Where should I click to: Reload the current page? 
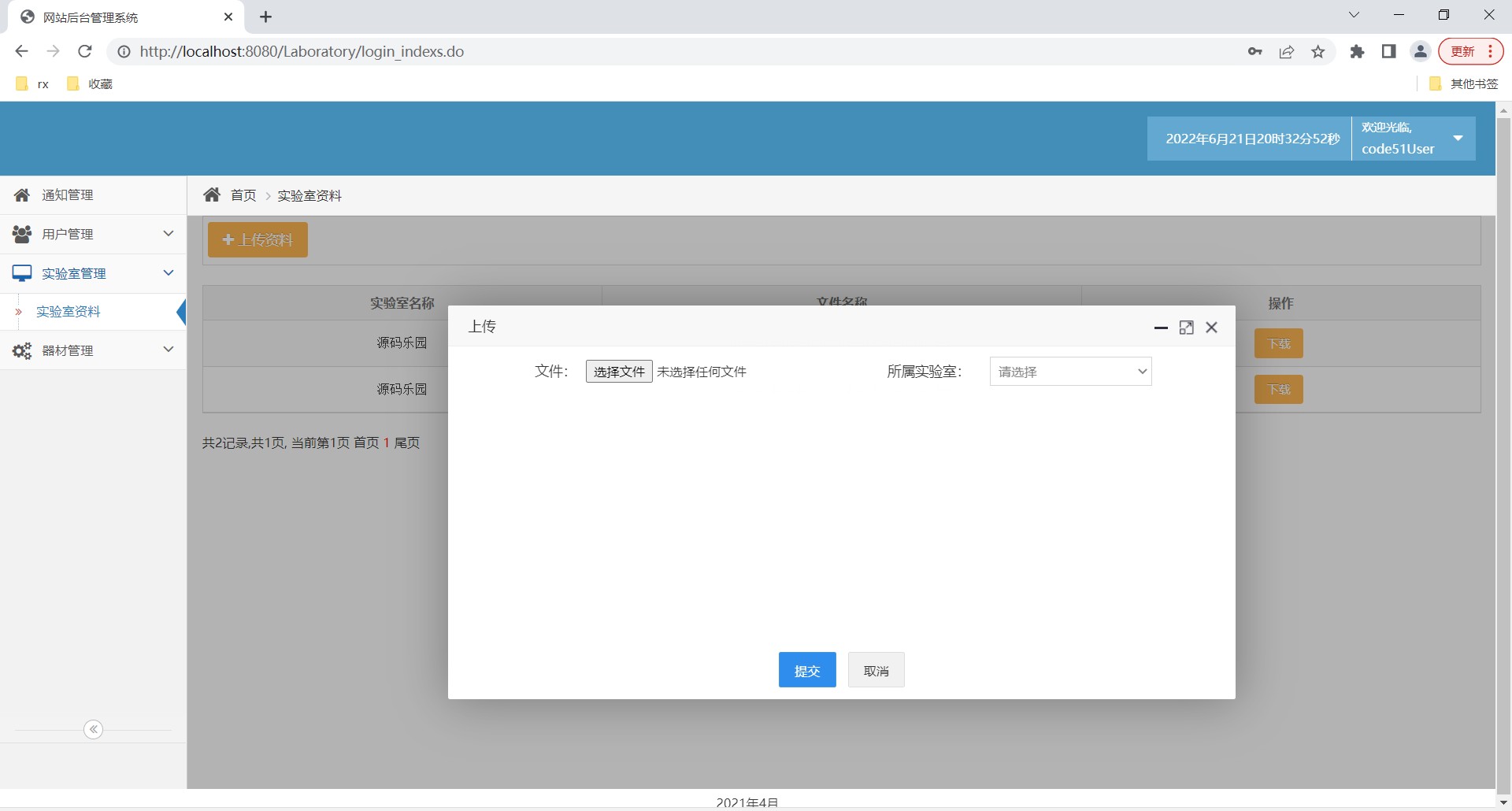(85, 51)
